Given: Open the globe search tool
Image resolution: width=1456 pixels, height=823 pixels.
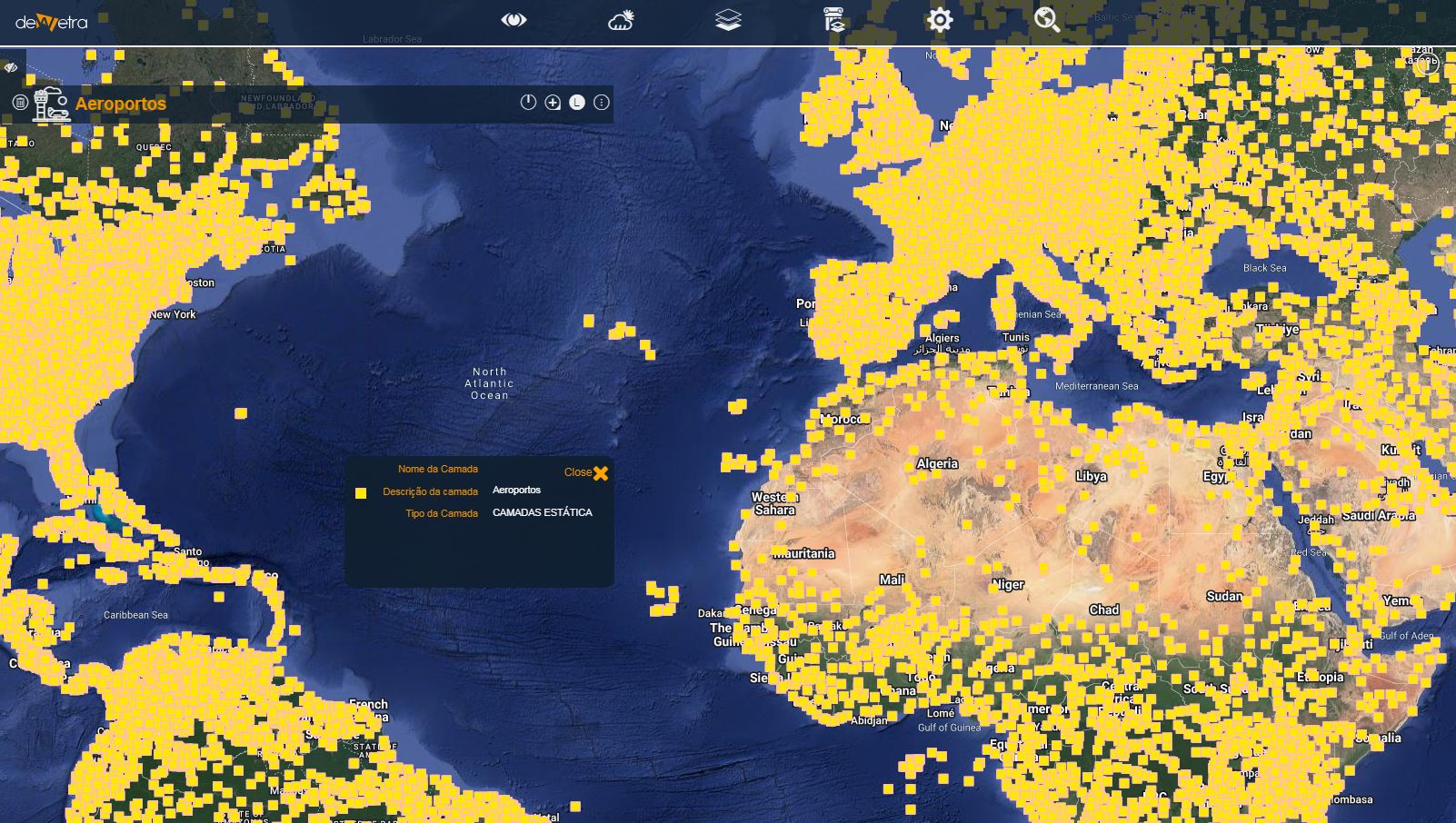Looking at the screenshot, I should [1047, 20].
